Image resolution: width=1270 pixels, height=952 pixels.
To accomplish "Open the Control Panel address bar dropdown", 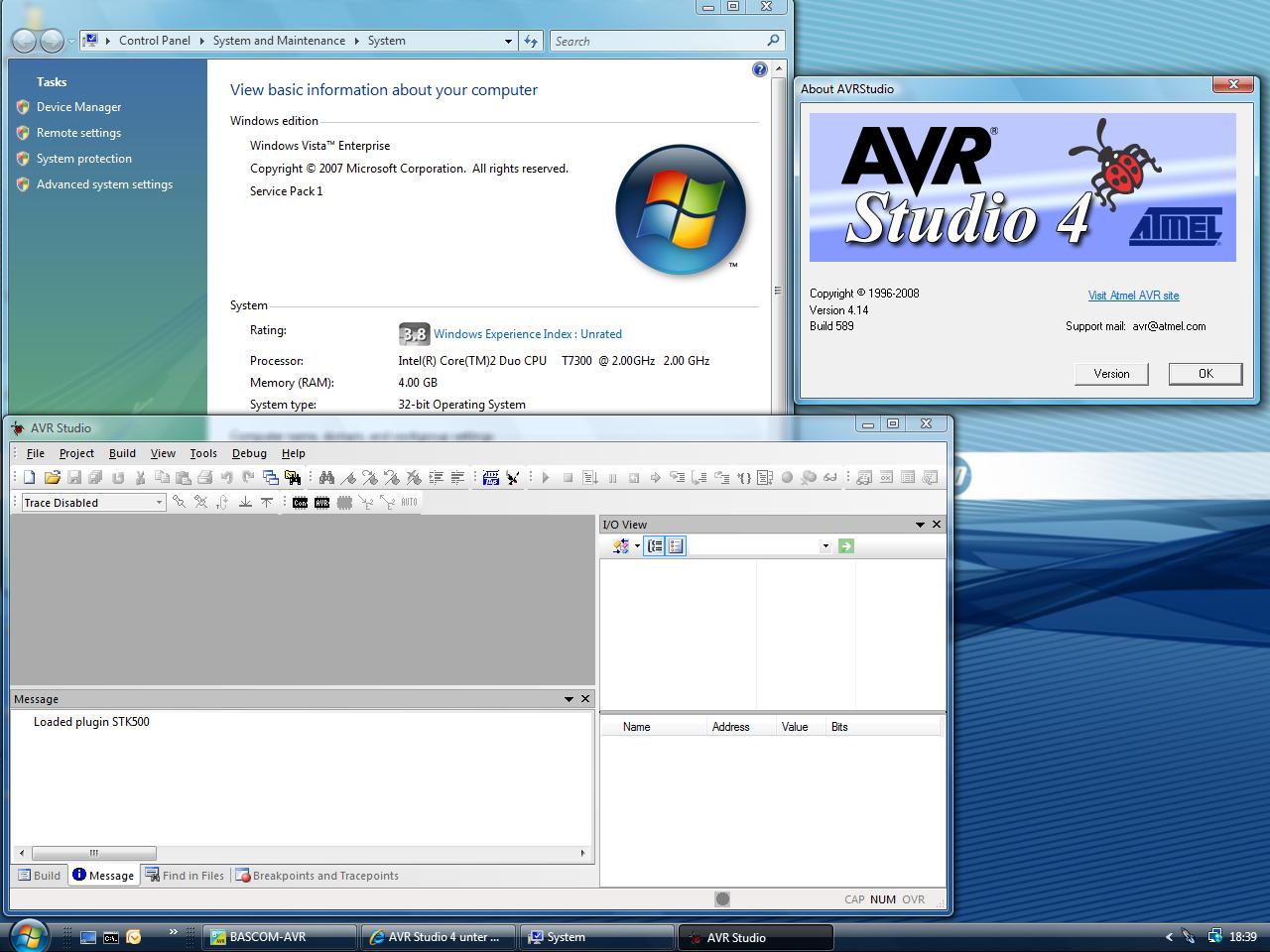I will pyautogui.click(x=508, y=41).
